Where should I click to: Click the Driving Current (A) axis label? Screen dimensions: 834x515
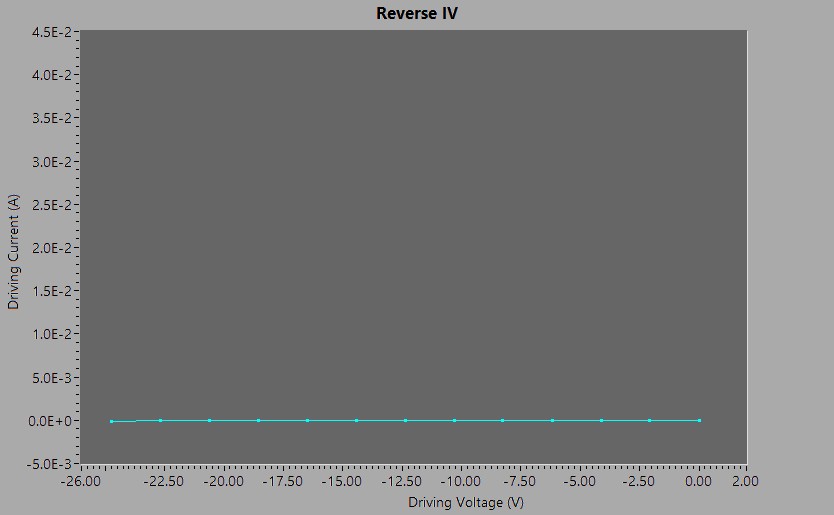click(x=13, y=251)
